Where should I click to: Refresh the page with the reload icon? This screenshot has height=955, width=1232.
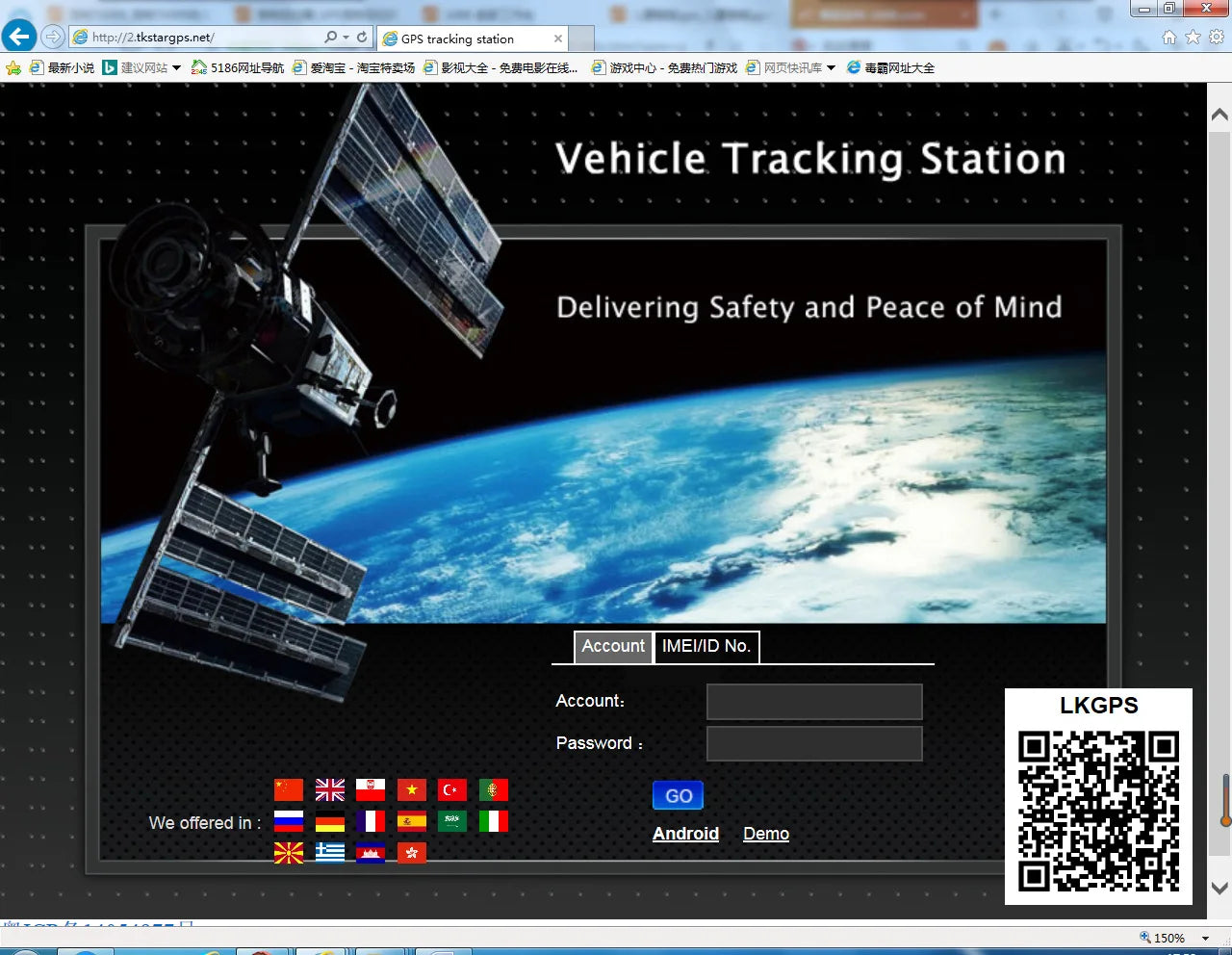pos(362,38)
